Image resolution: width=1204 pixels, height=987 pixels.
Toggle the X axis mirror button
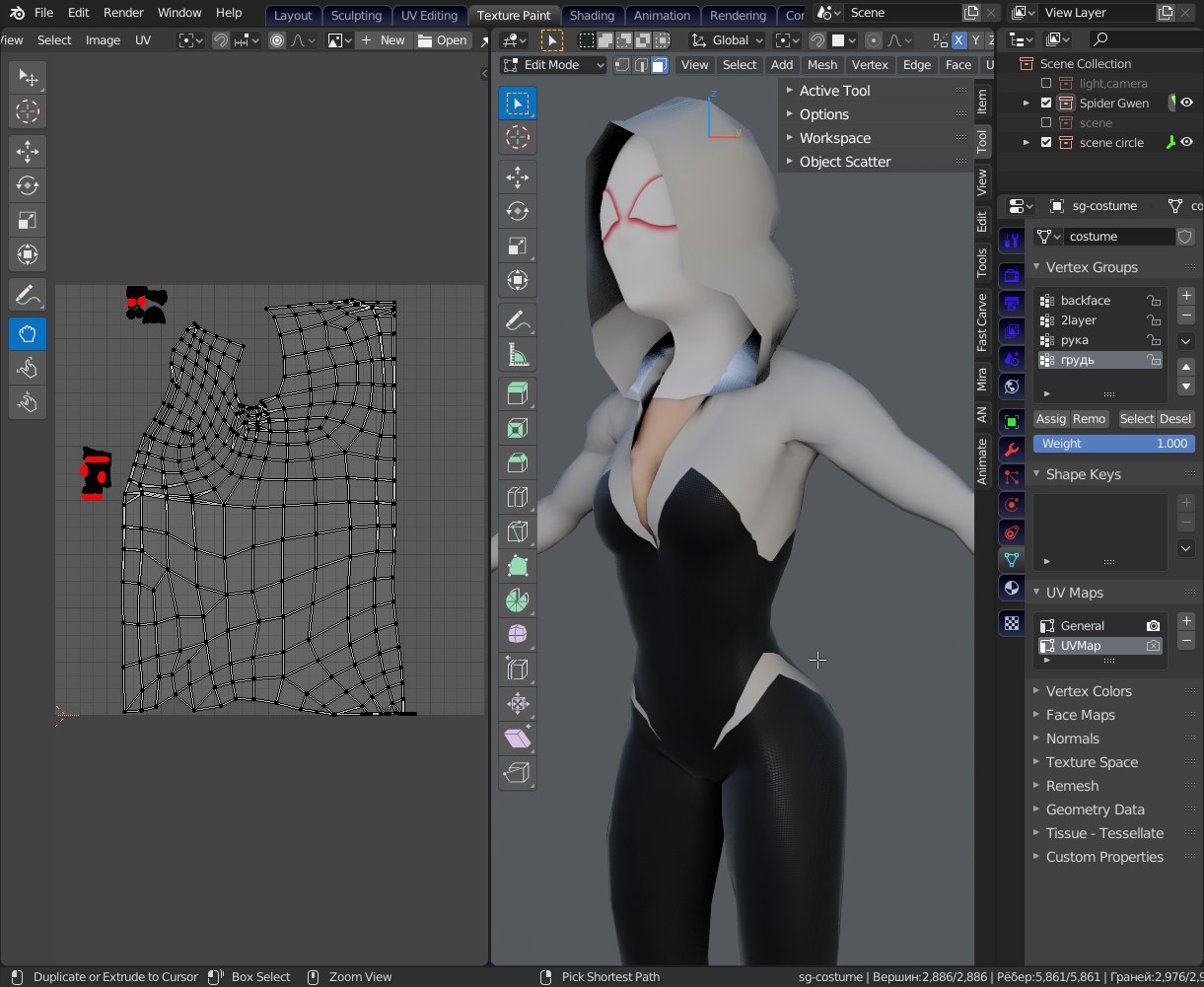958,40
